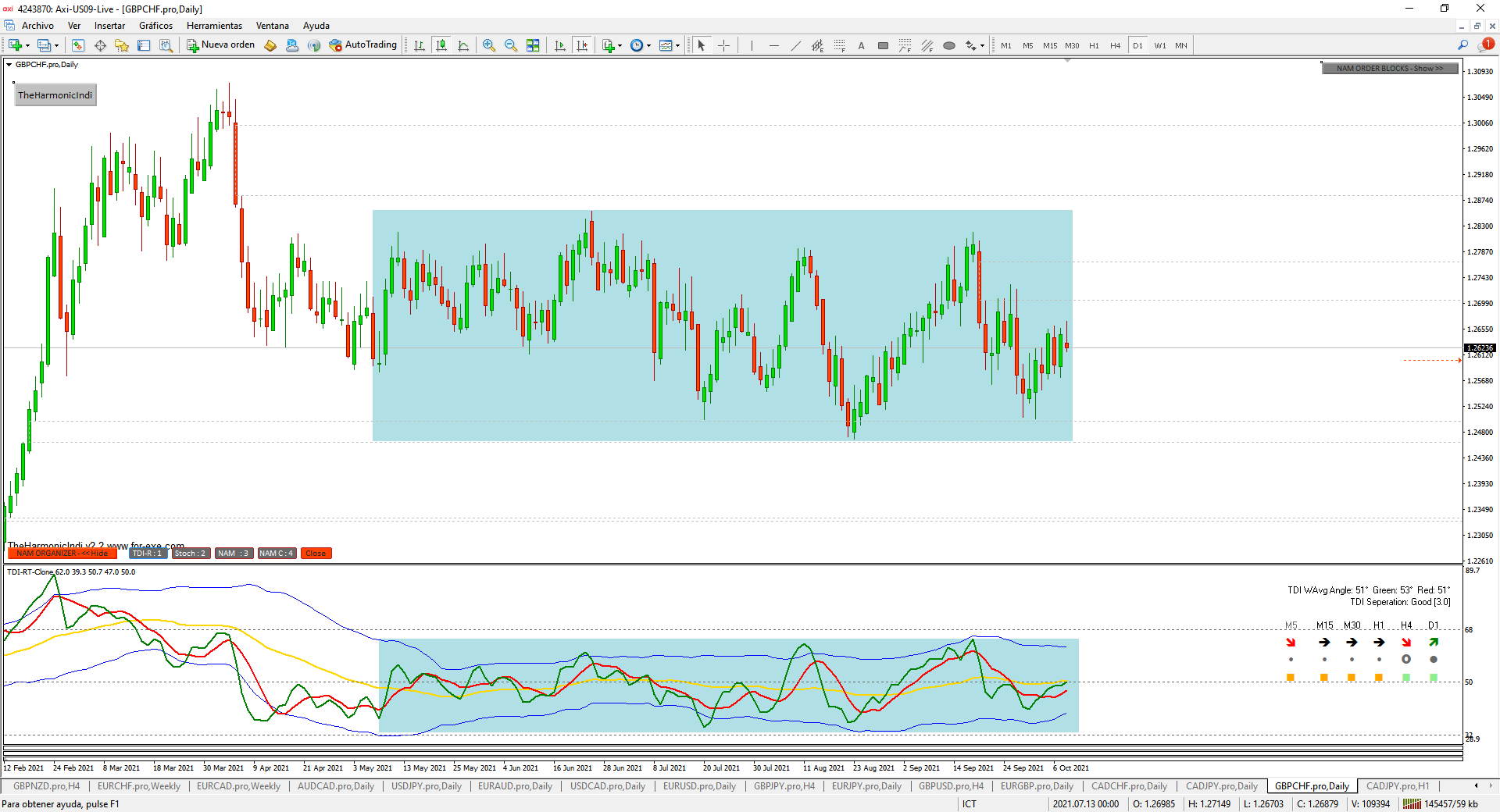Click the light blue rectangle on price chart
1500x812 pixels.
coord(722,390)
